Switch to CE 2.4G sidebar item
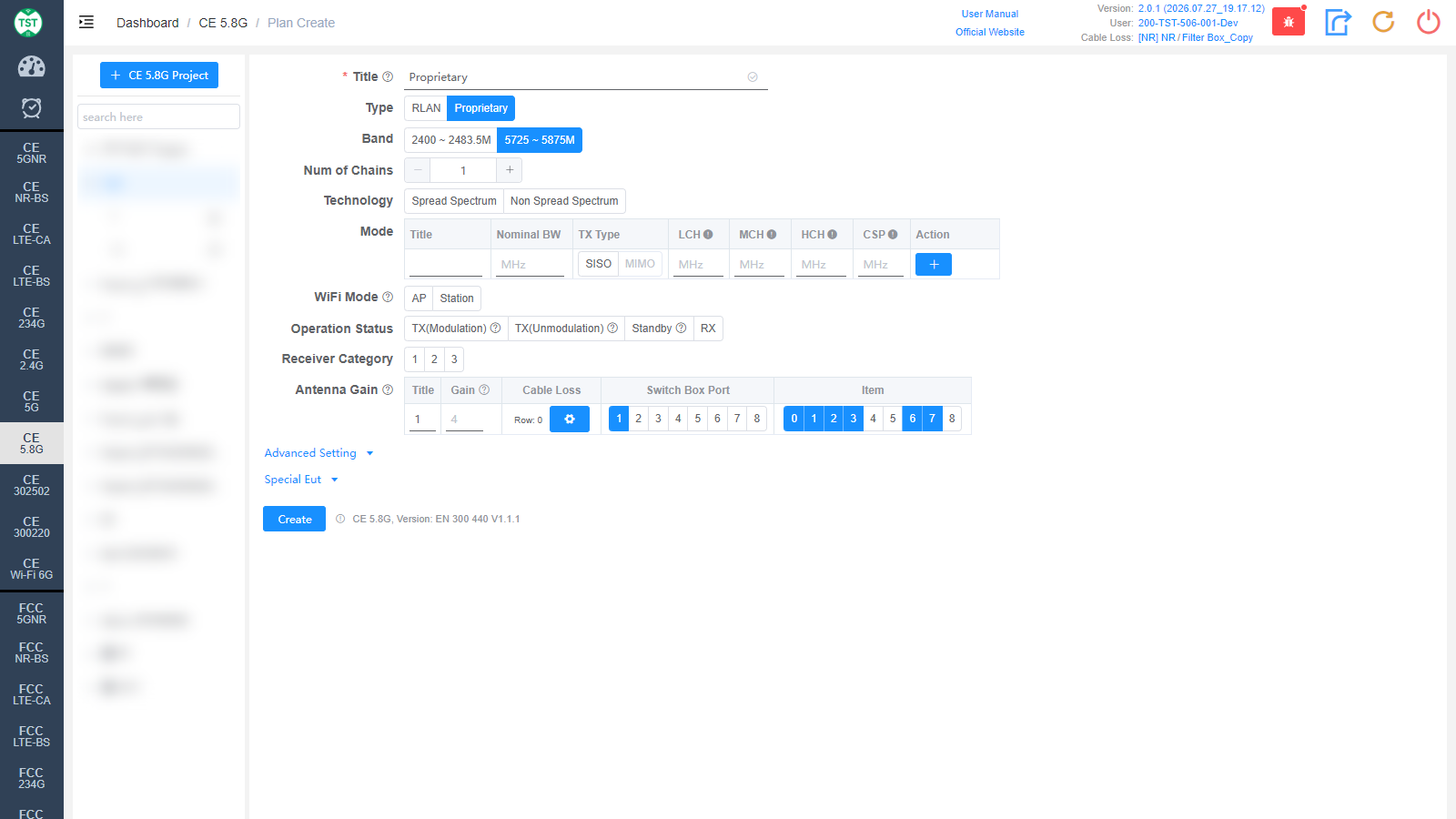1456x819 pixels. (32, 359)
